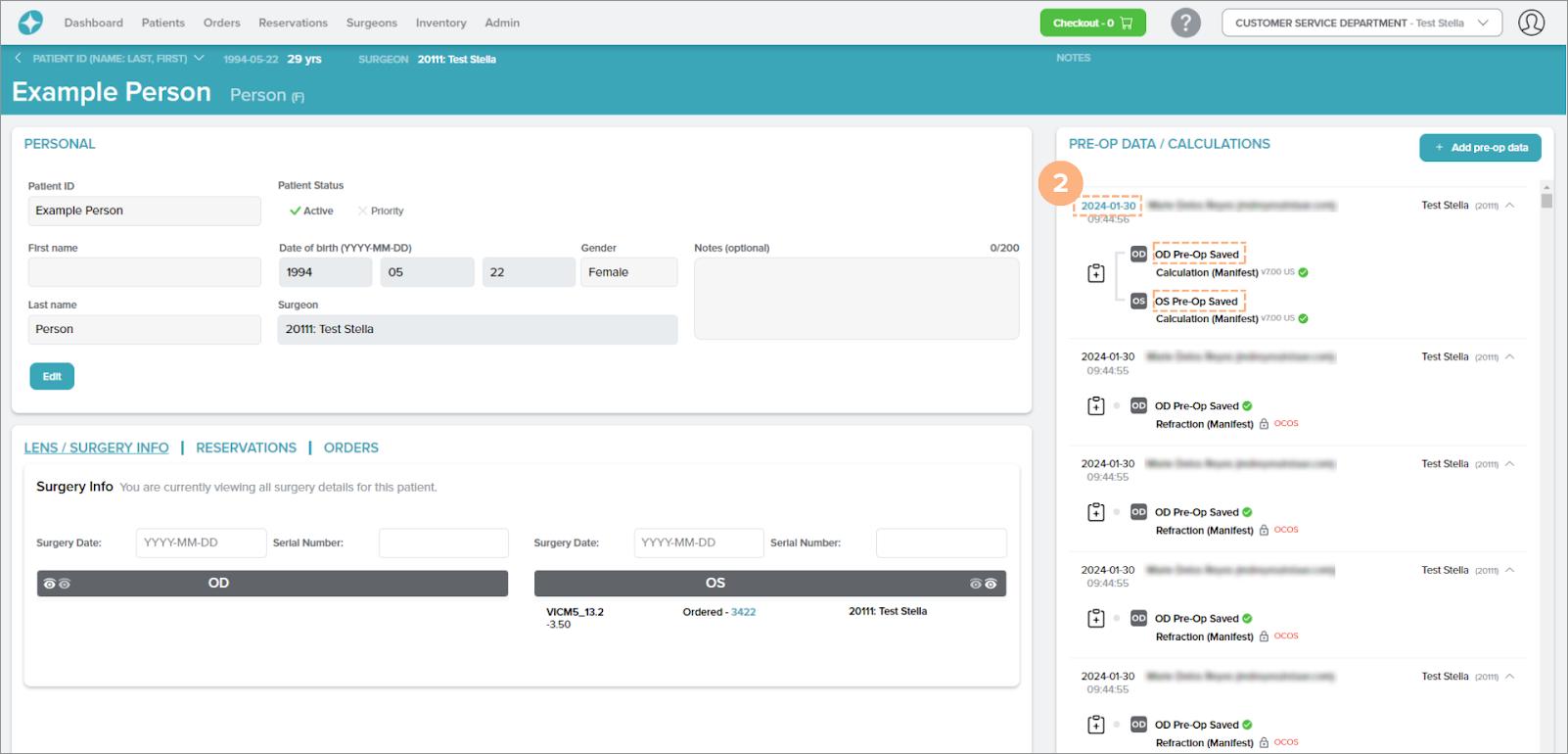Viewport: 1568px width, 754px height.
Task: Open the user profile account icon
Action: coord(1531,23)
